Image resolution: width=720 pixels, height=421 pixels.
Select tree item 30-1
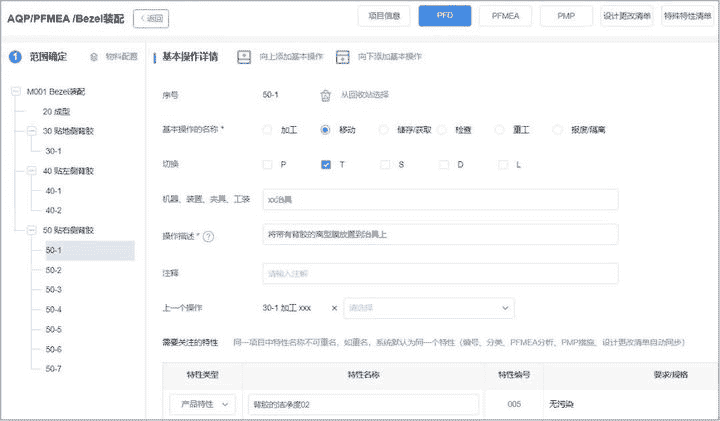[x=53, y=151]
